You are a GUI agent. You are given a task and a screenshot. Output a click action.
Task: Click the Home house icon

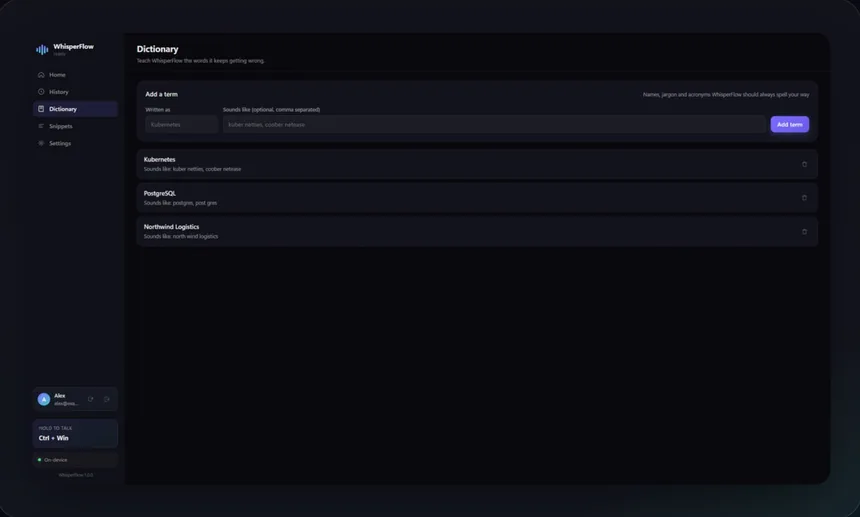click(41, 75)
